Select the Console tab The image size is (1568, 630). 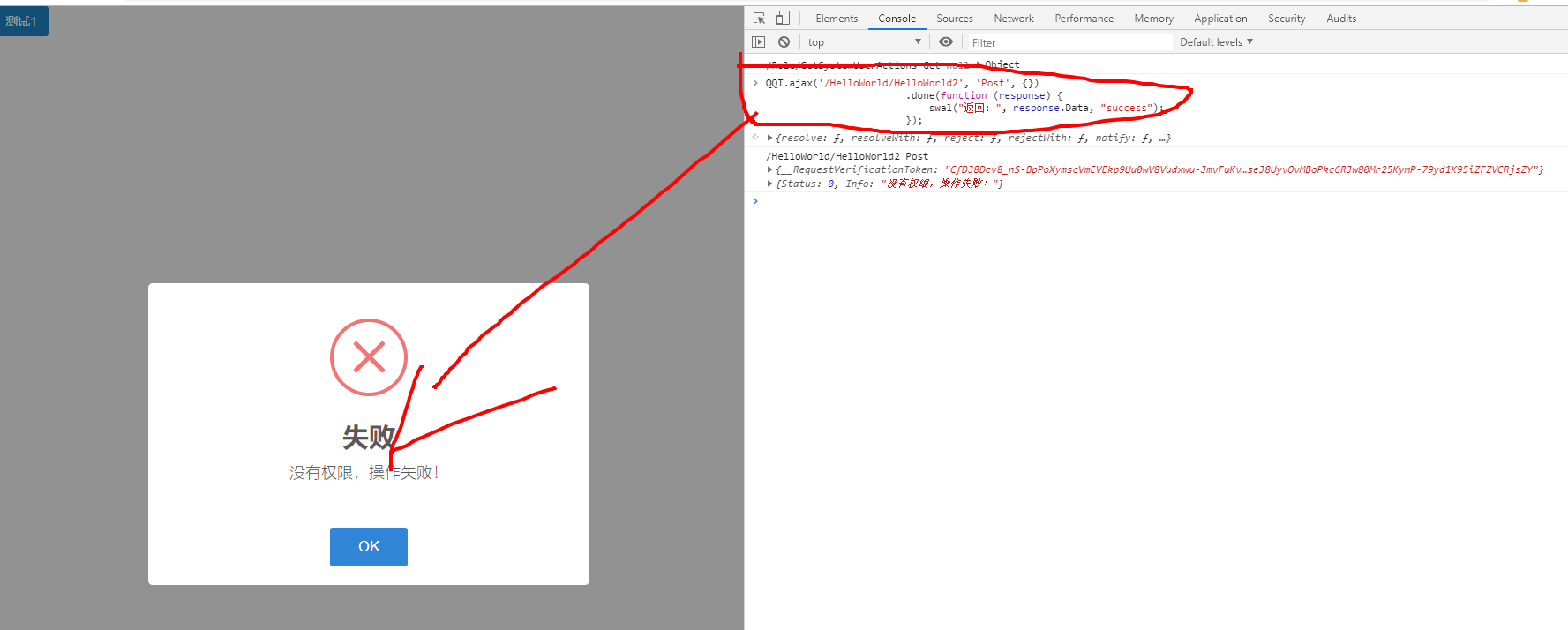[897, 18]
